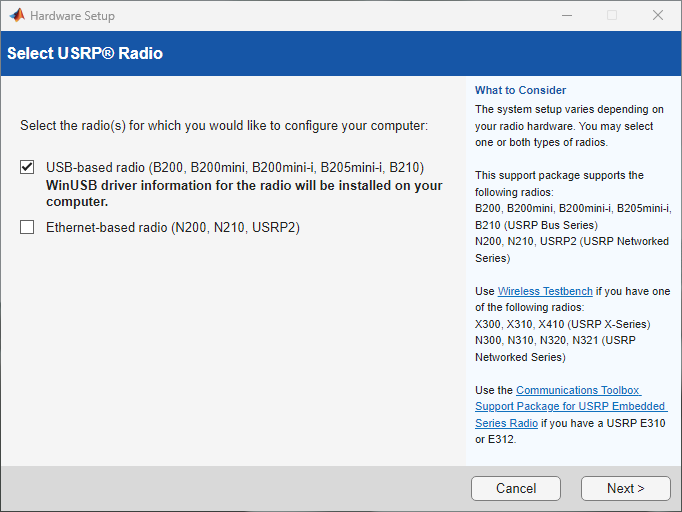682x512 pixels.
Task: Open the Wireless Testbench link
Action: pos(545,291)
